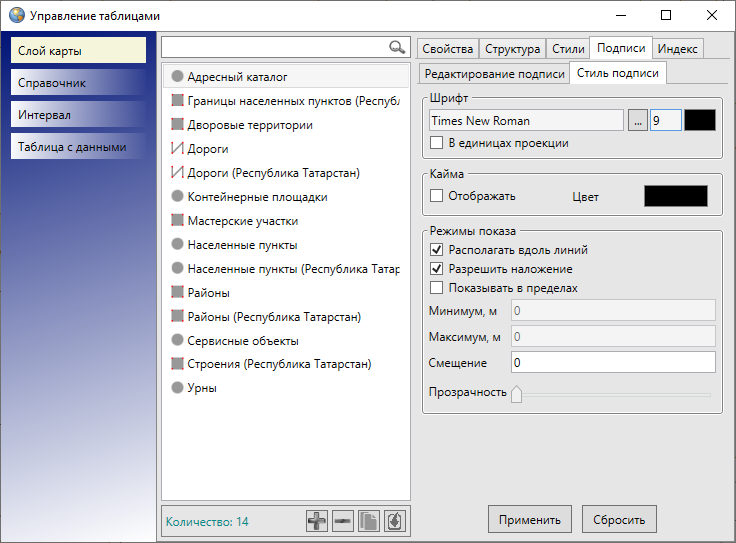Image resolution: width=736 pixels, height=543 pixels.
Task: Open the Справочник category in sidebar
Action: click(x=79, y=83)
